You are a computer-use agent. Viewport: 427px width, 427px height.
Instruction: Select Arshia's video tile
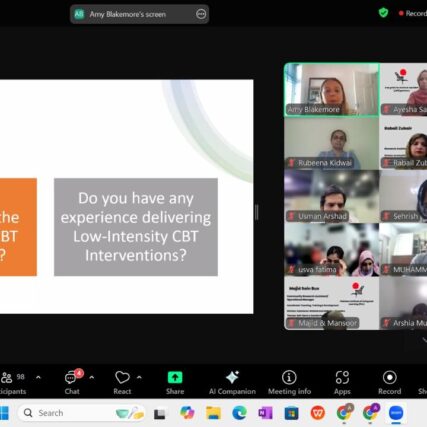click(404, 303)
